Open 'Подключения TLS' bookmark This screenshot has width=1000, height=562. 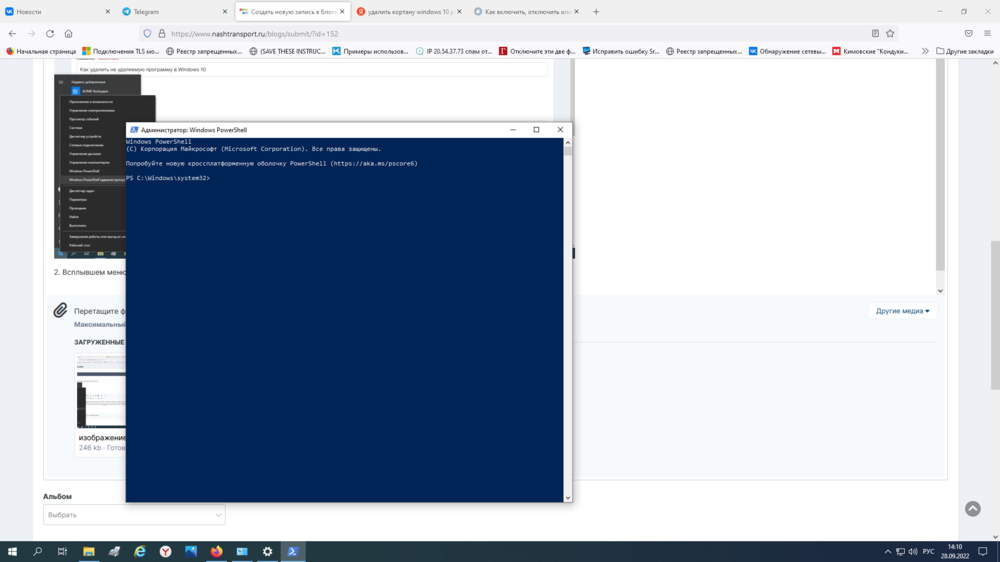[x=121, y=51]
